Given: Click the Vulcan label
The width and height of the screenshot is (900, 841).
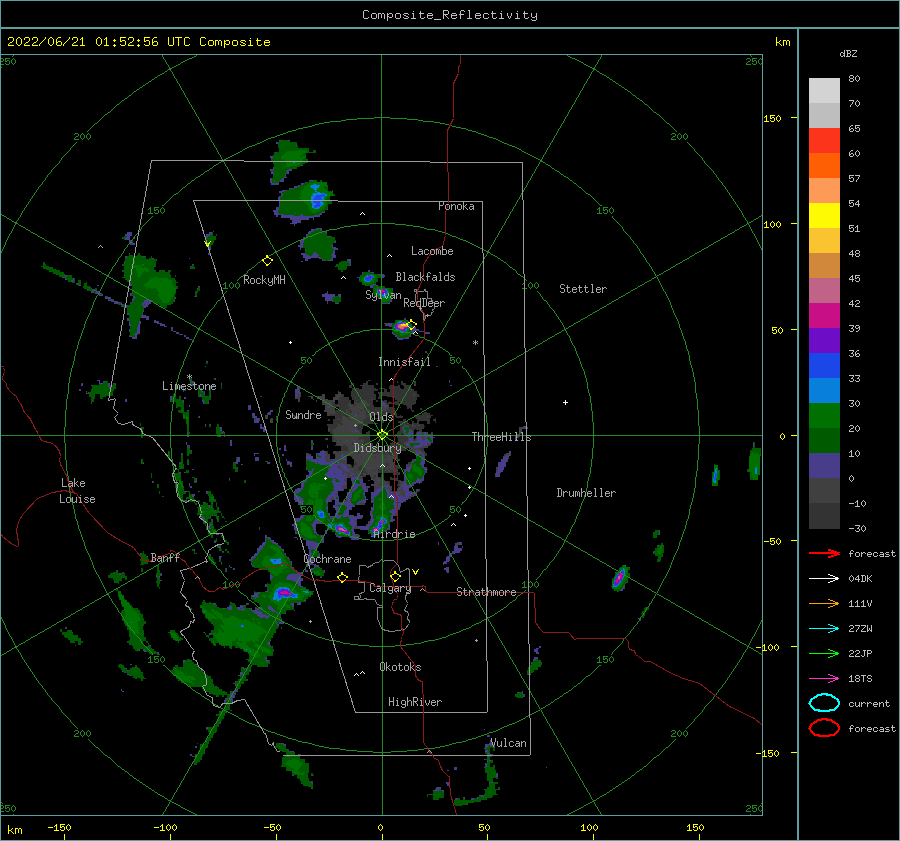Looking at the screenshot, I should (508, 743).
